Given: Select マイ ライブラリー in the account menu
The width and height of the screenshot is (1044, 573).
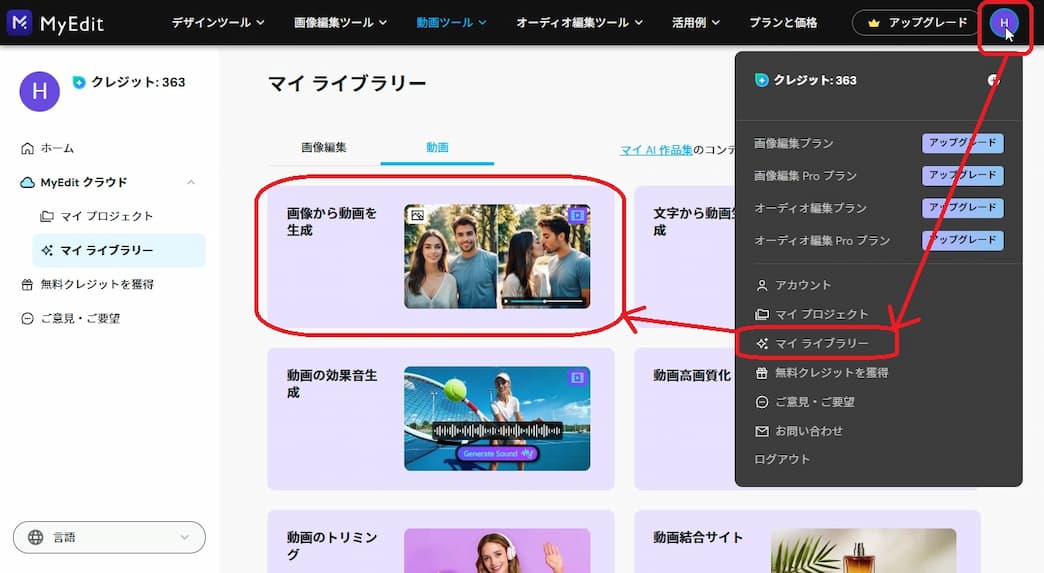Looking at the screenshot, I should tap(821, 343).
